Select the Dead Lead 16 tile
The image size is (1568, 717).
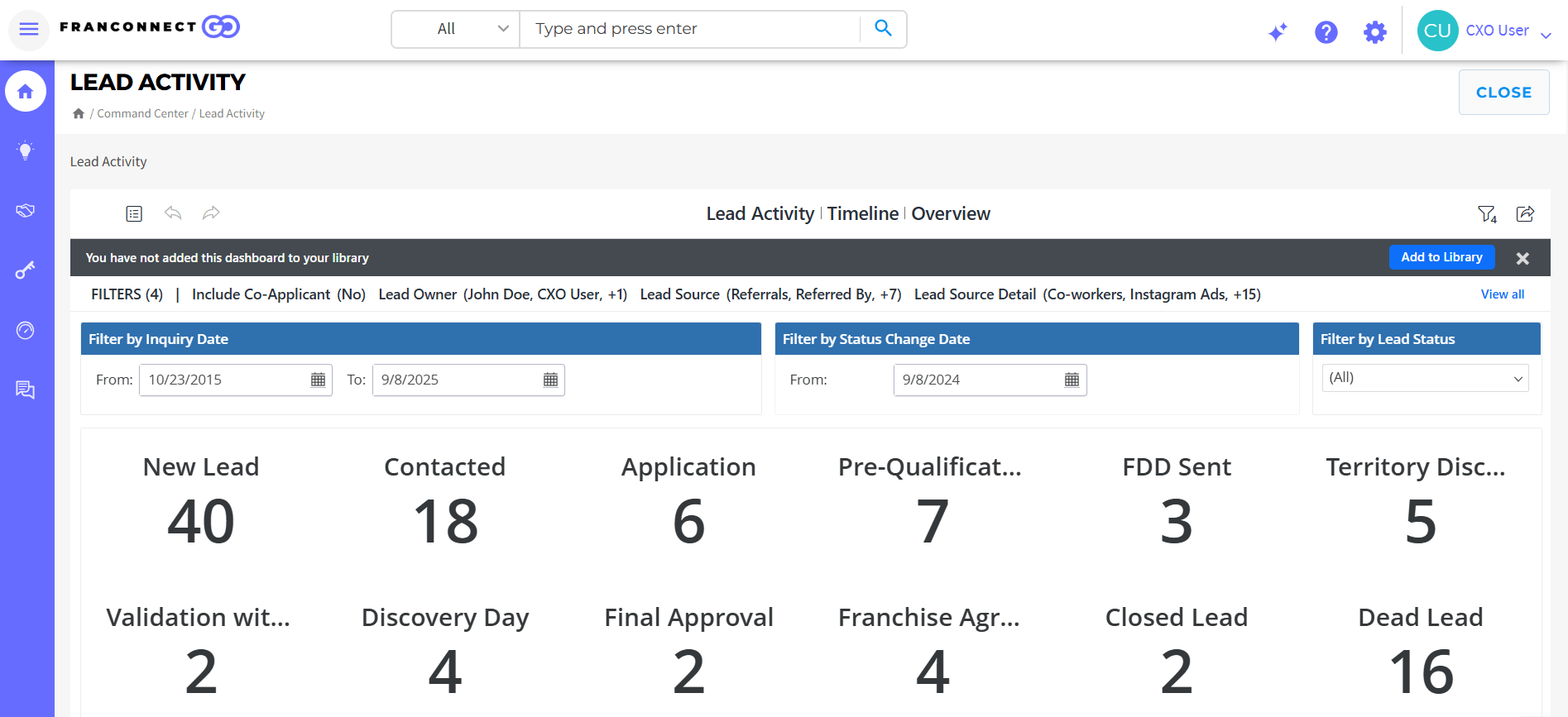(x=1420, y=653)
